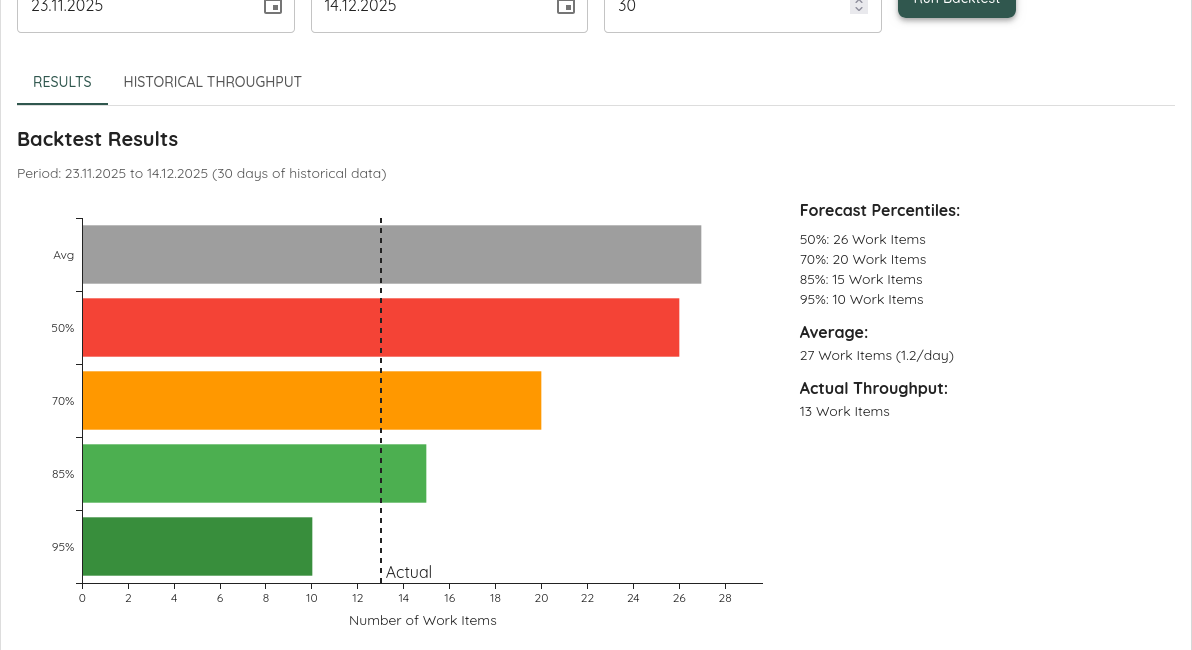Increment the historical days stepper arrows
The image size is (1192, 650).
pos(859,4)
